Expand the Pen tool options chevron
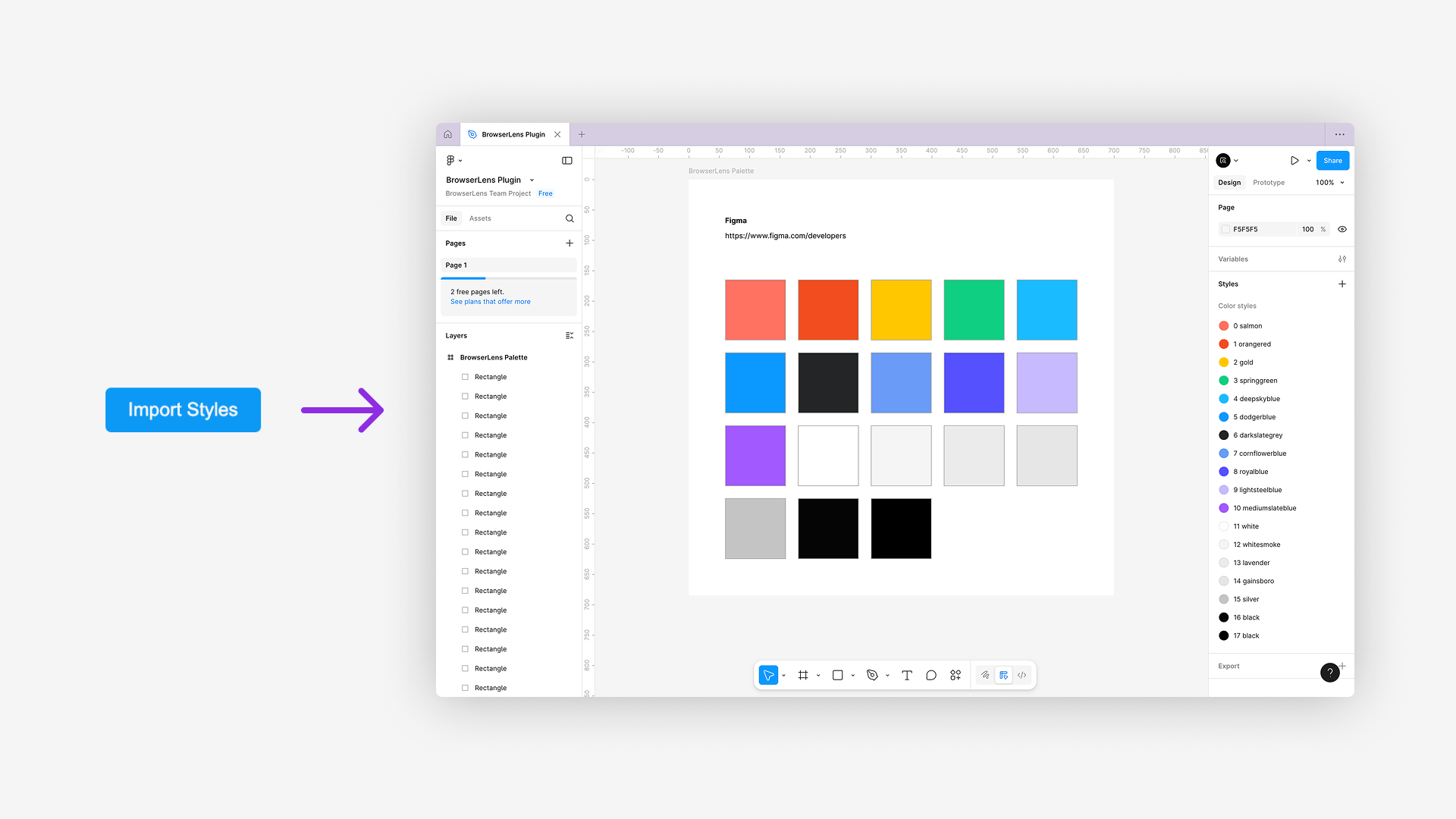Image resolution: width=1456 pixels, height=819 pixels. [887, 676]
